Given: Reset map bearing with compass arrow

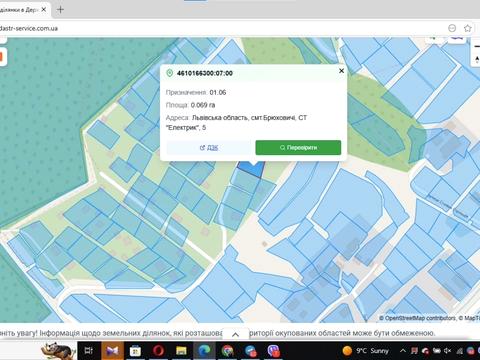Looking at the screenshot, I should coord(477,59).
